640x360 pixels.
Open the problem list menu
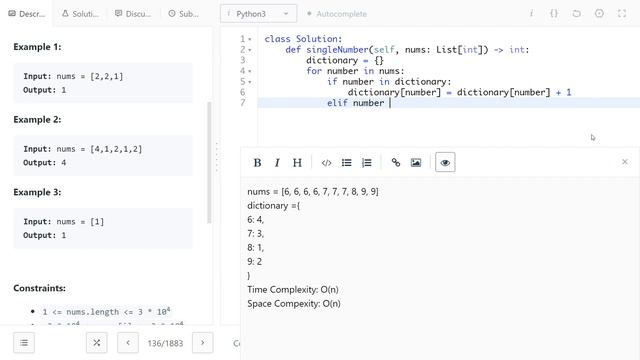[x=24, y=343]
